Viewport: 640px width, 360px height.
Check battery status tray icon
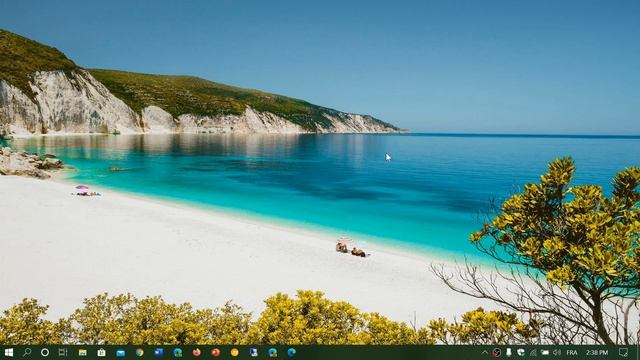point(545,352)
